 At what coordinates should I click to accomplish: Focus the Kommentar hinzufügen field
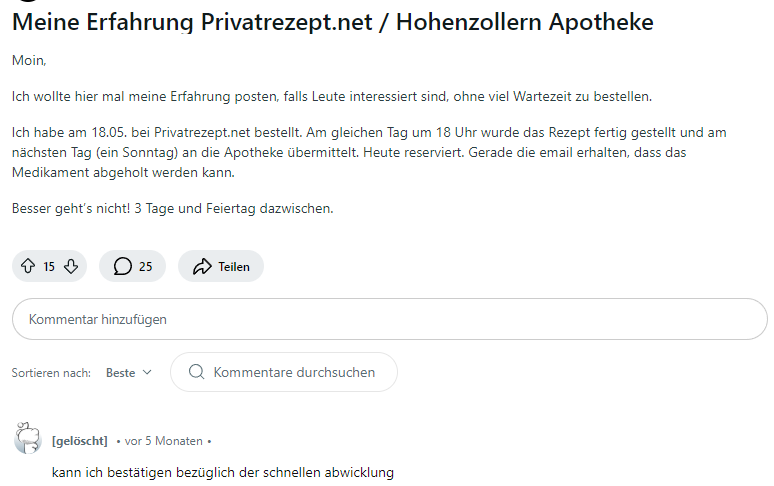pos(389,319)
